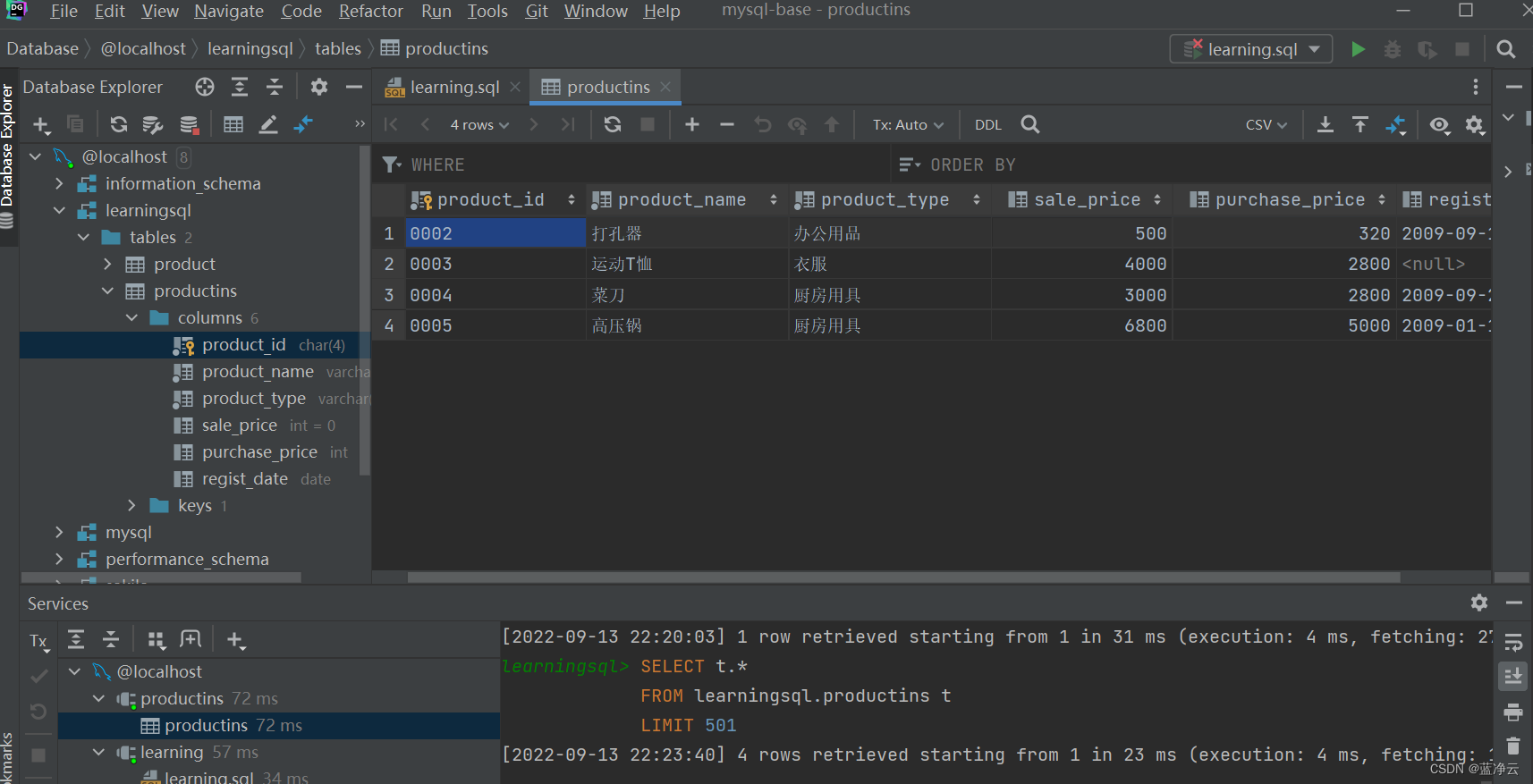
Task: Clear the Services console output with trash icon
Action: coord(1513,746)
